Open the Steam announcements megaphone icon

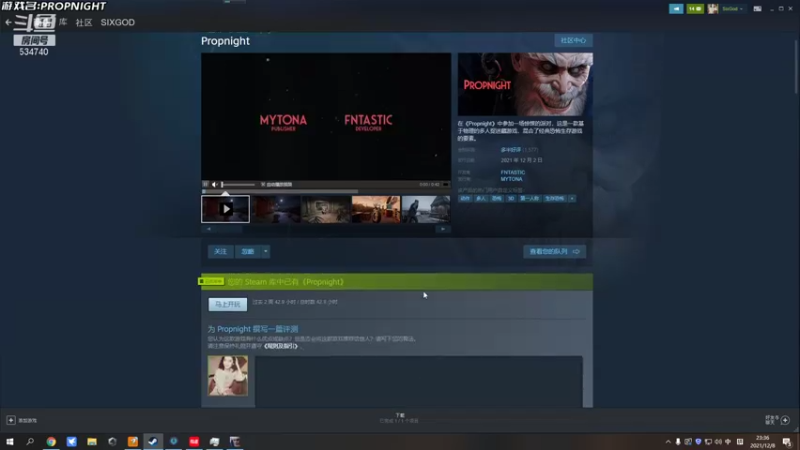point(676,9)
